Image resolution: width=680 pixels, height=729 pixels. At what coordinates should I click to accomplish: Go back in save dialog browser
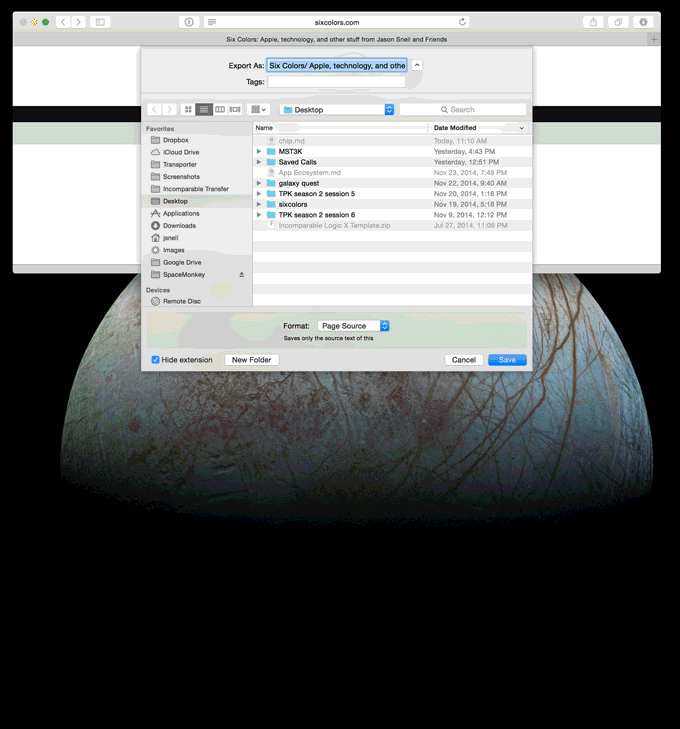(154, 110)
